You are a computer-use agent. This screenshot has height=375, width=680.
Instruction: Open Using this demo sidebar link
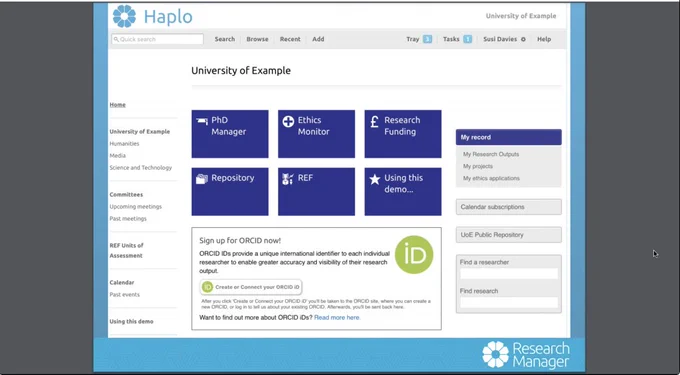pyautogui.click(x=131, y=321)
